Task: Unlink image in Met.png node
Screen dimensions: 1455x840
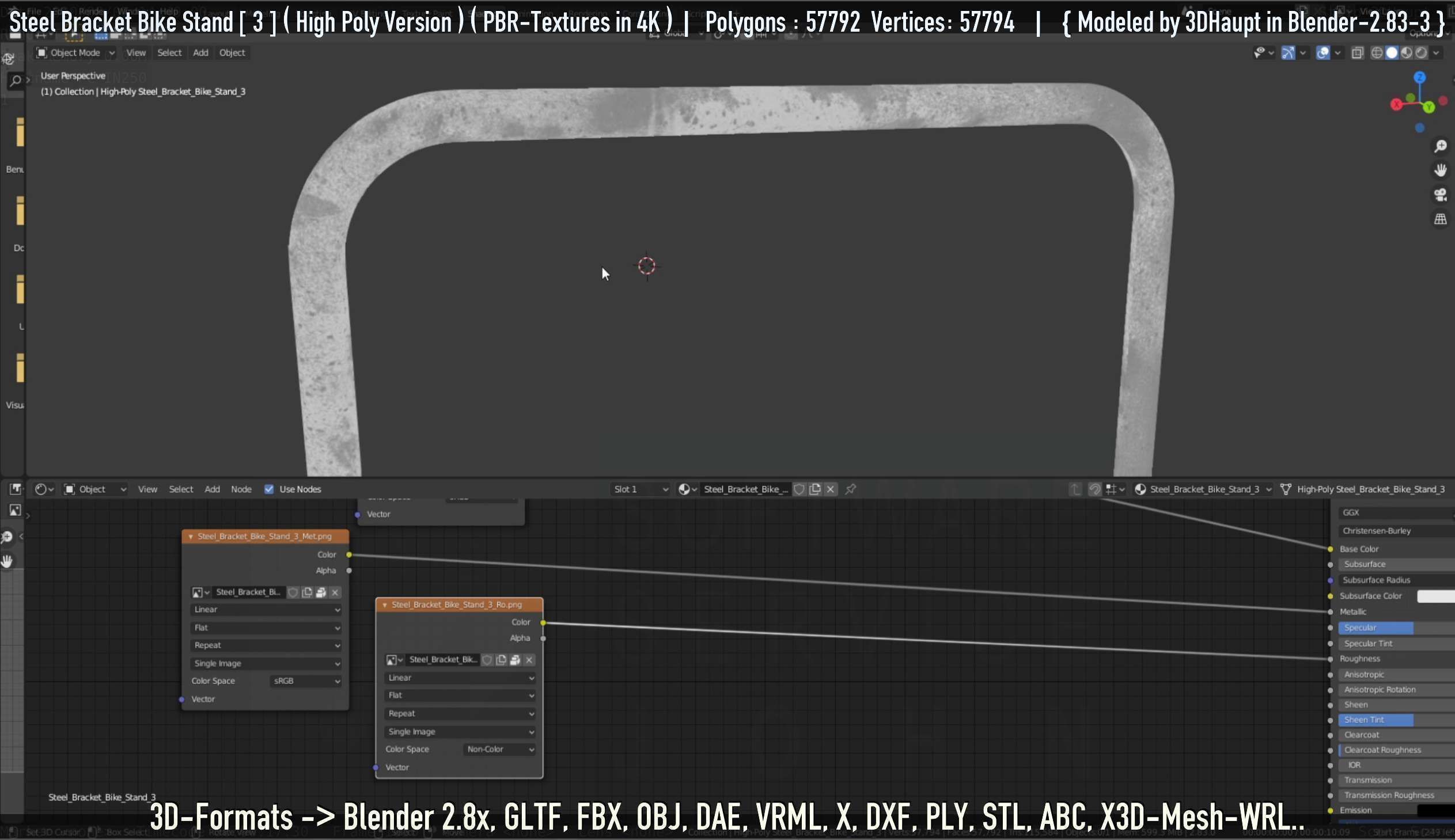Action: pyautogui.click(x=335, y=592)
